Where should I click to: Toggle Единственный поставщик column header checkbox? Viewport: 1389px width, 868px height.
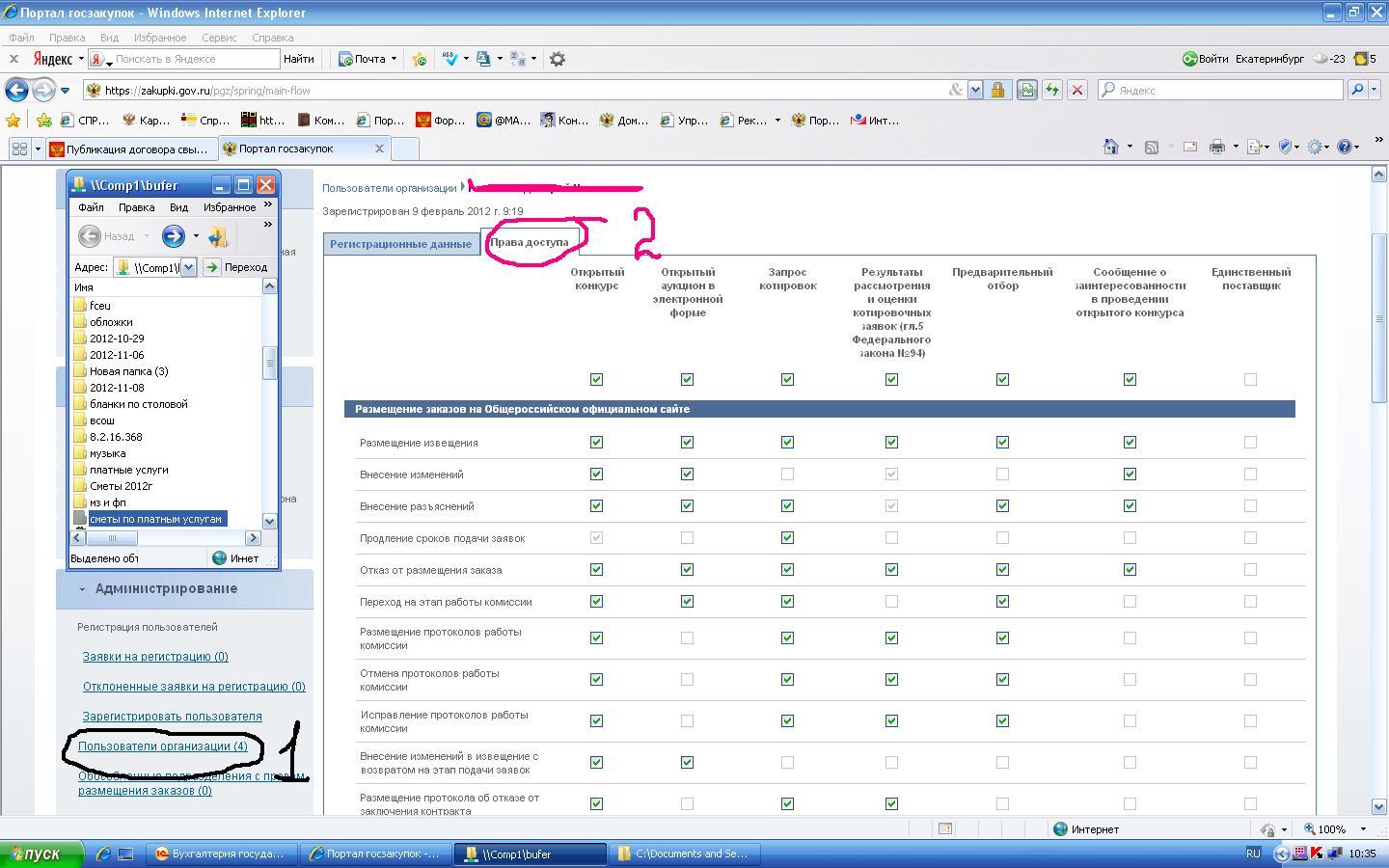[1250, 380]
